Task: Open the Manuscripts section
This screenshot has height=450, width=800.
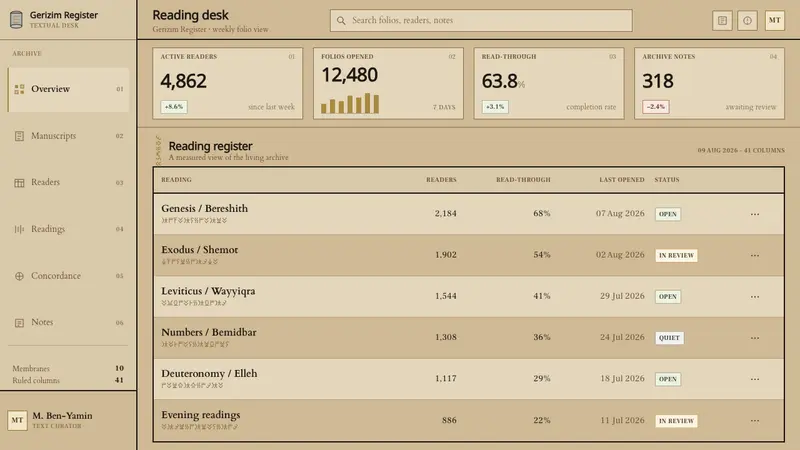Action: tap(68, 136)
